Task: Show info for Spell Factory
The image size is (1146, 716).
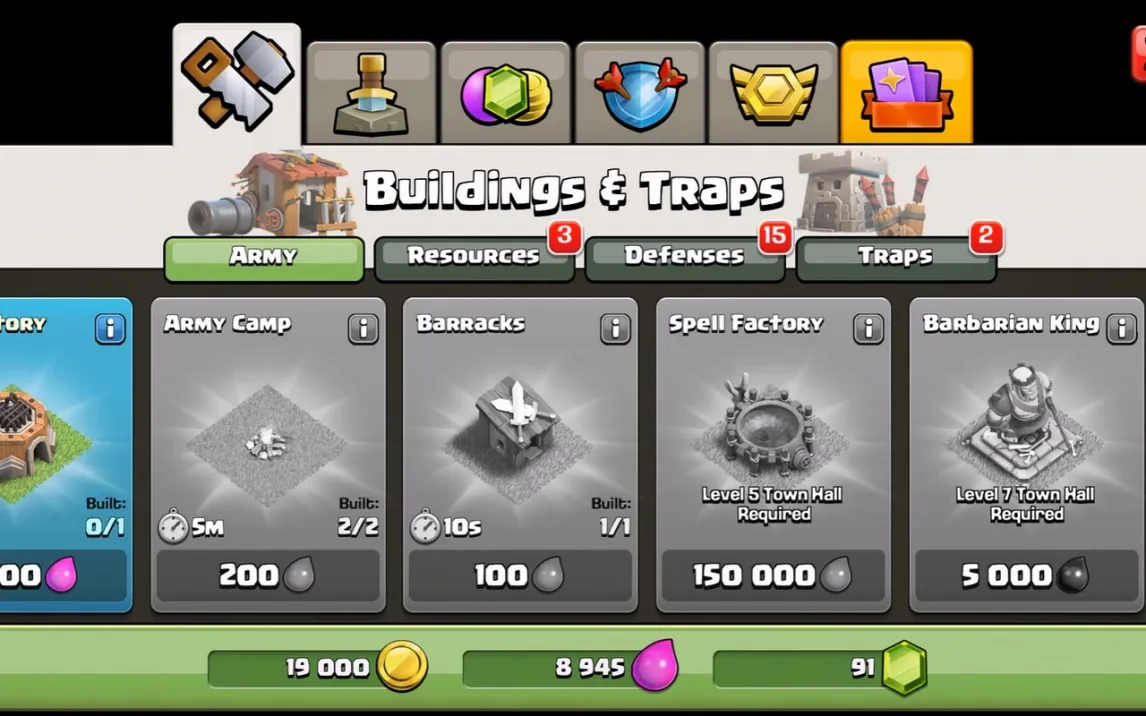Action: (868, 329)
